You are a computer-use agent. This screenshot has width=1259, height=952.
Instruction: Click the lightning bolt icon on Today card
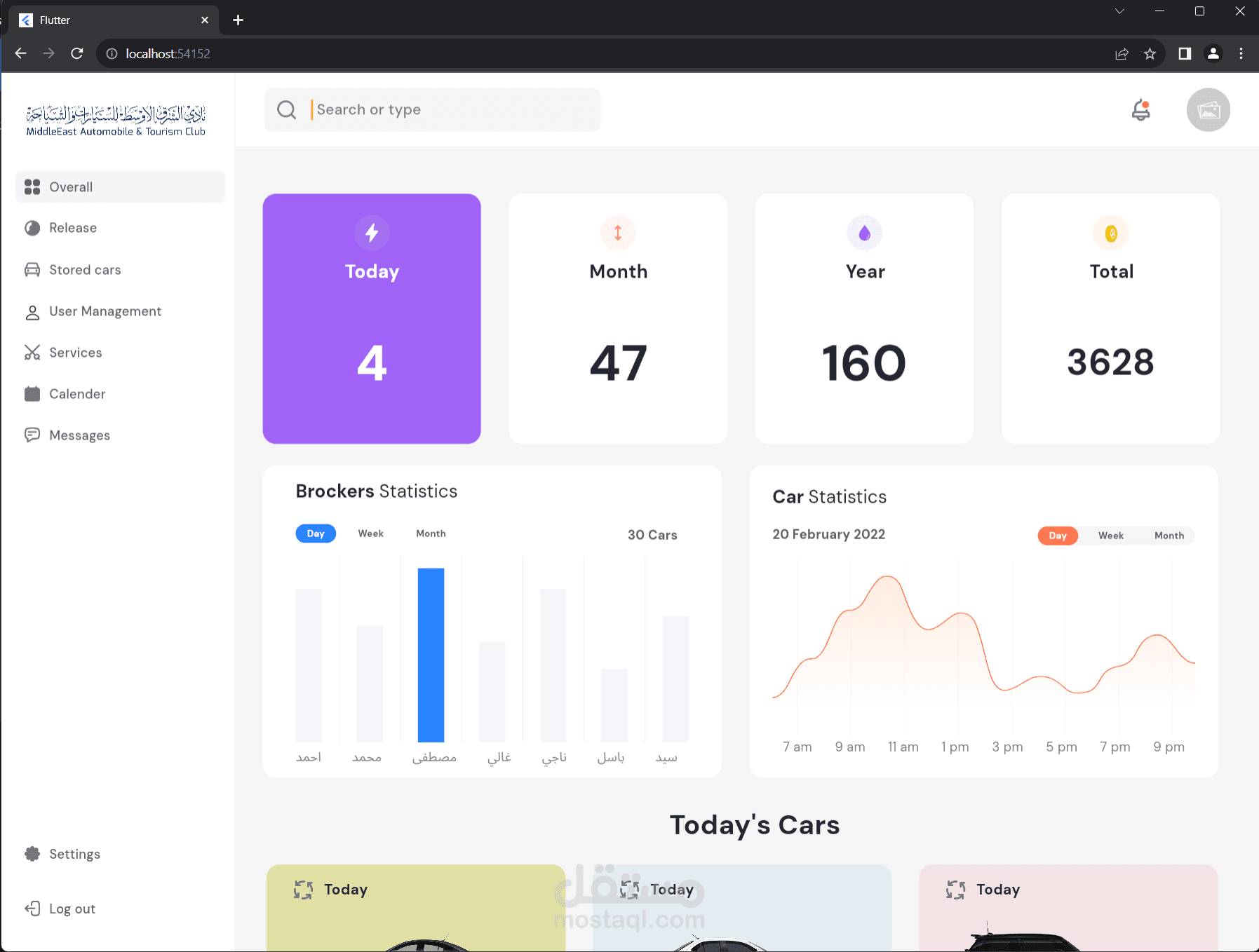[x=372, y=233]
